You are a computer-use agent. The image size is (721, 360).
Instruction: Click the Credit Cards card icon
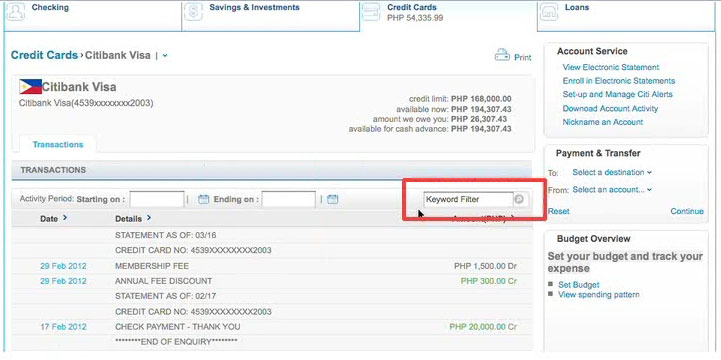pos(371,11)
